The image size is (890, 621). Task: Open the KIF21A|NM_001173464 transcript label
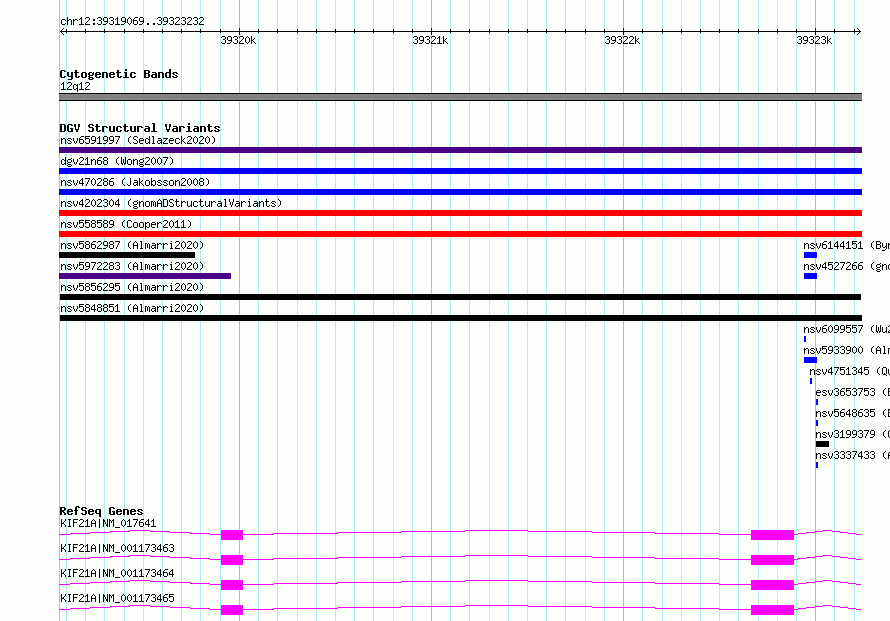[x=117, y=573]
